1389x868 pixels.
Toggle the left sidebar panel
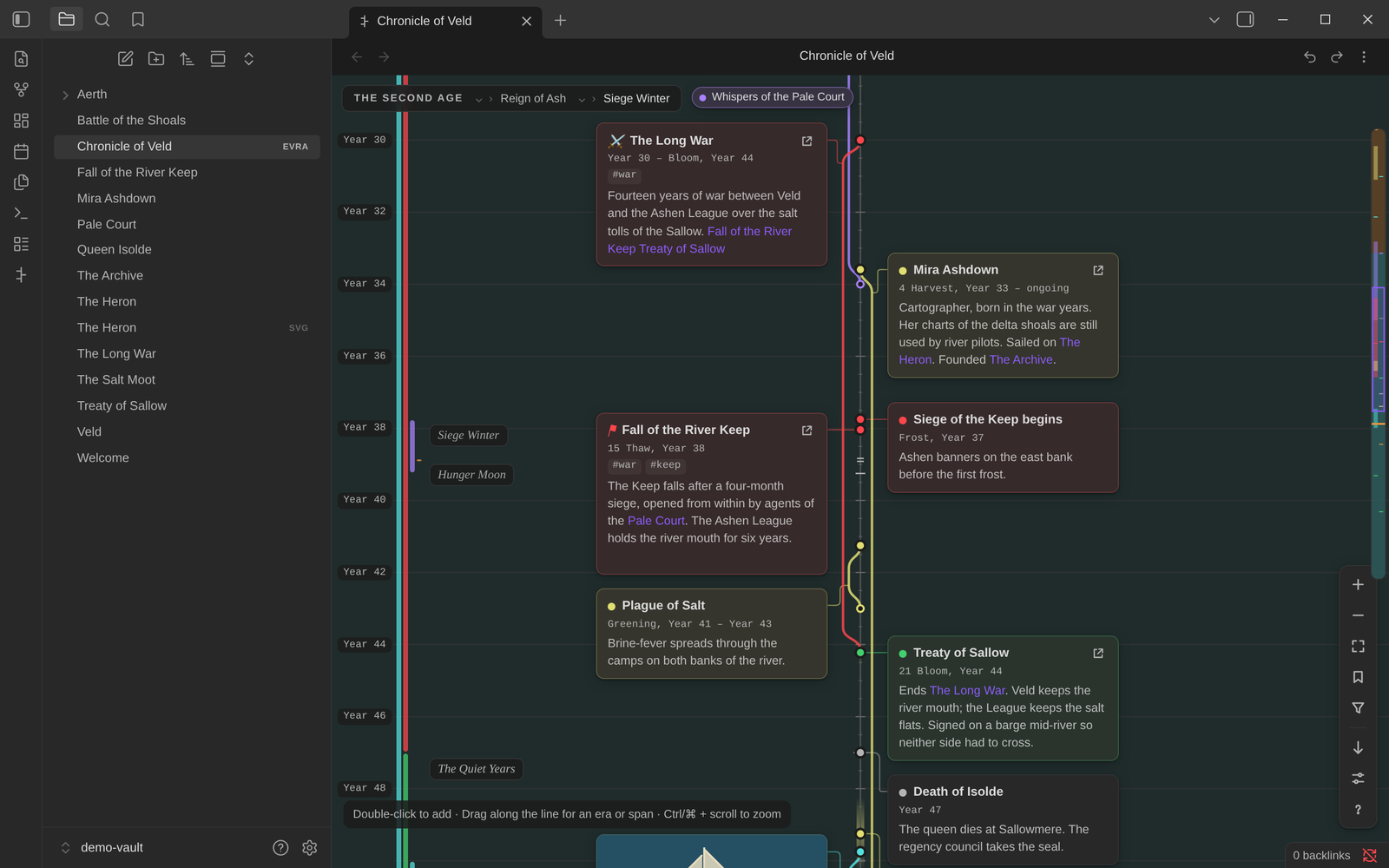pyautogui.click(x=22, y=19)
